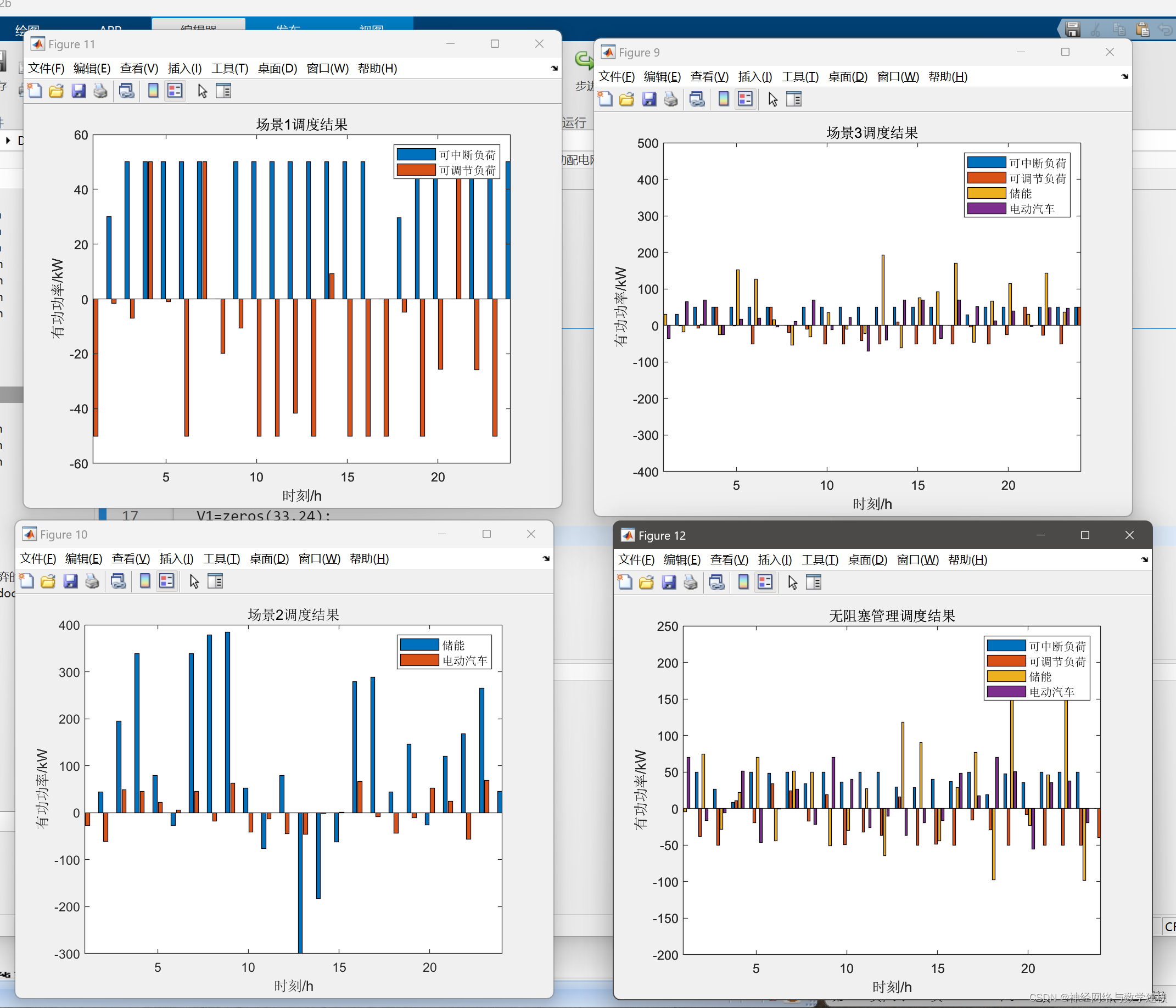Open 窗口(W) menu in Figure 12

[x=917, y=560]
